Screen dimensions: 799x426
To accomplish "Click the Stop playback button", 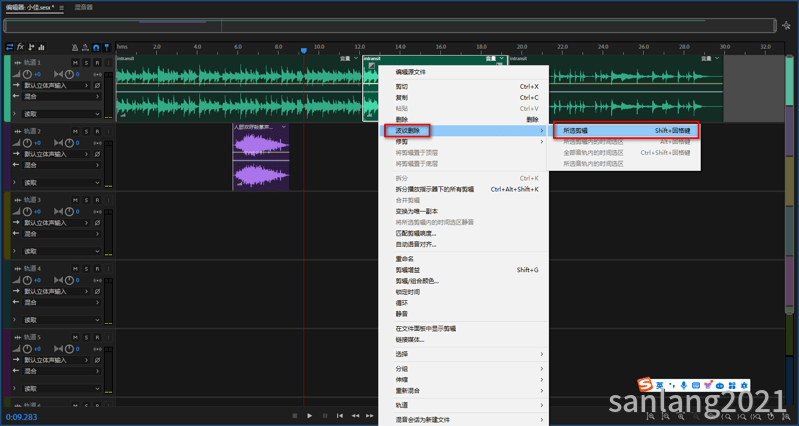I will (295, 416).
